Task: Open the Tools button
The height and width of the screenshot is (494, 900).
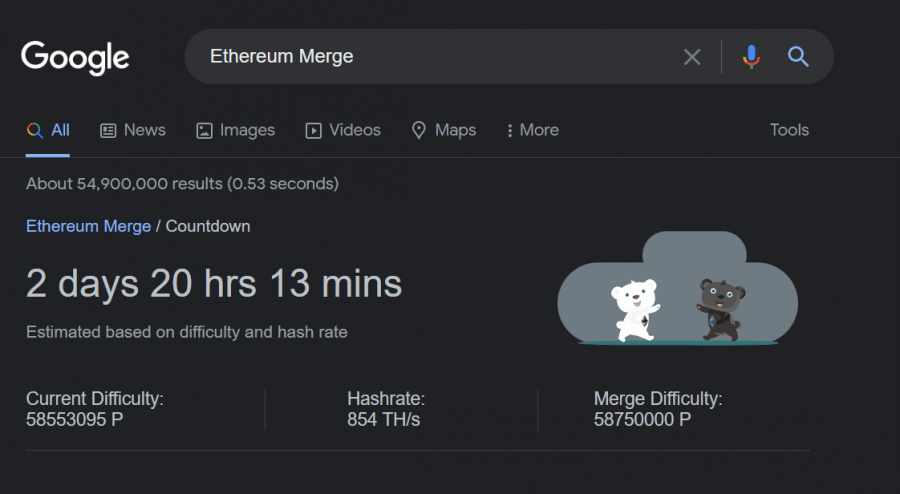Action: pos(789,130)
